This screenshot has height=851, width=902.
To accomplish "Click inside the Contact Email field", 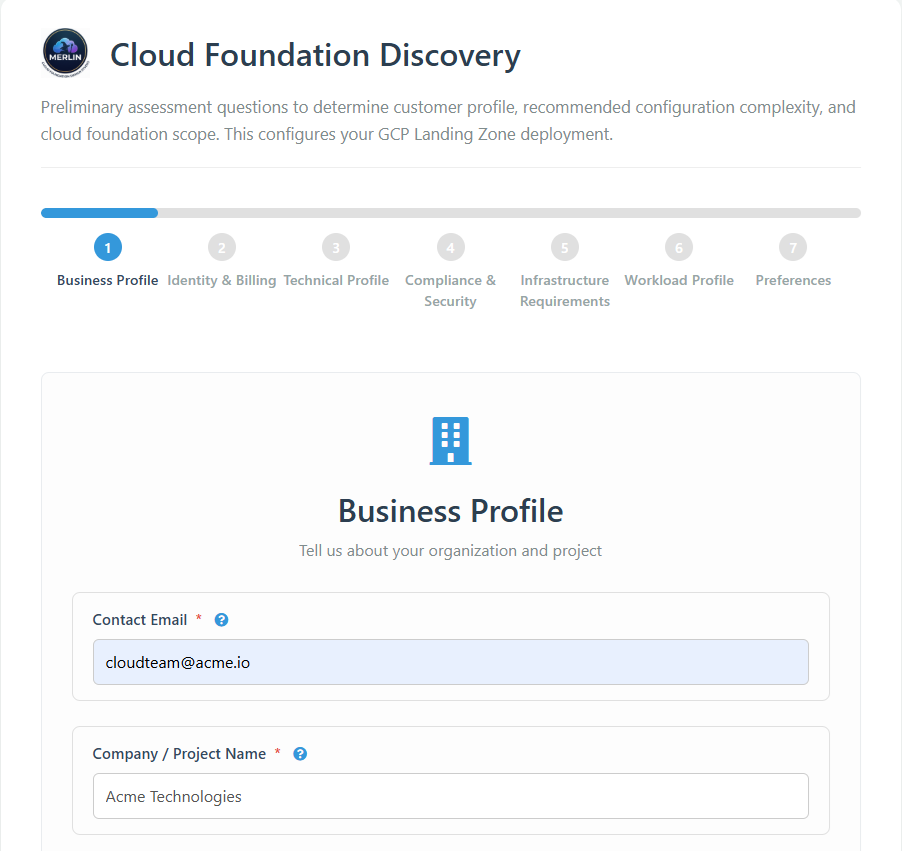I will pos(450,662).
